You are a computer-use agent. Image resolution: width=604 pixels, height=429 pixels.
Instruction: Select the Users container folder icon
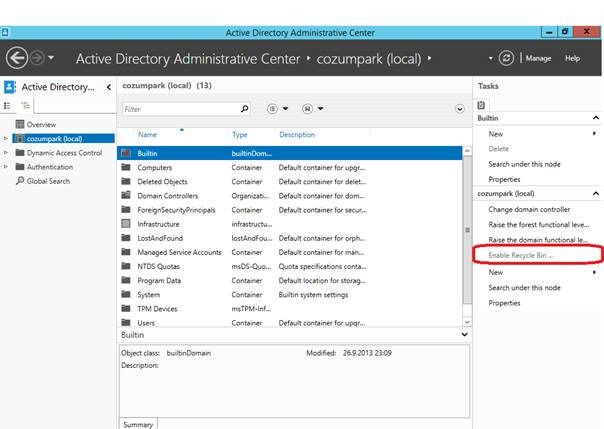pos(126,322)
